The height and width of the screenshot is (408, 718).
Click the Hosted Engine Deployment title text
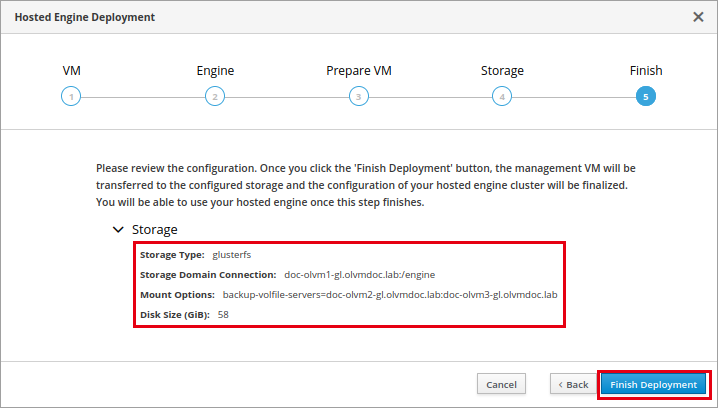click(85, 17)
